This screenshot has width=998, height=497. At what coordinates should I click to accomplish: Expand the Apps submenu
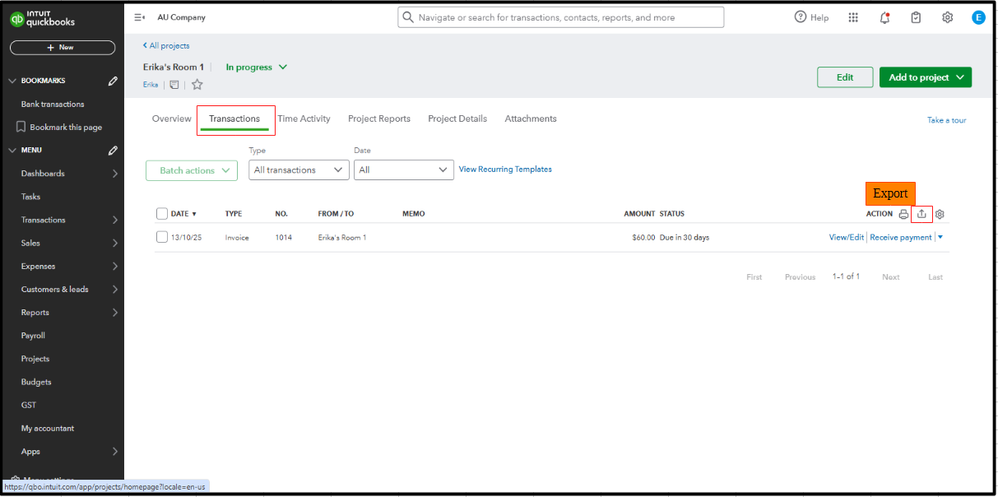(x=115, y=451)
